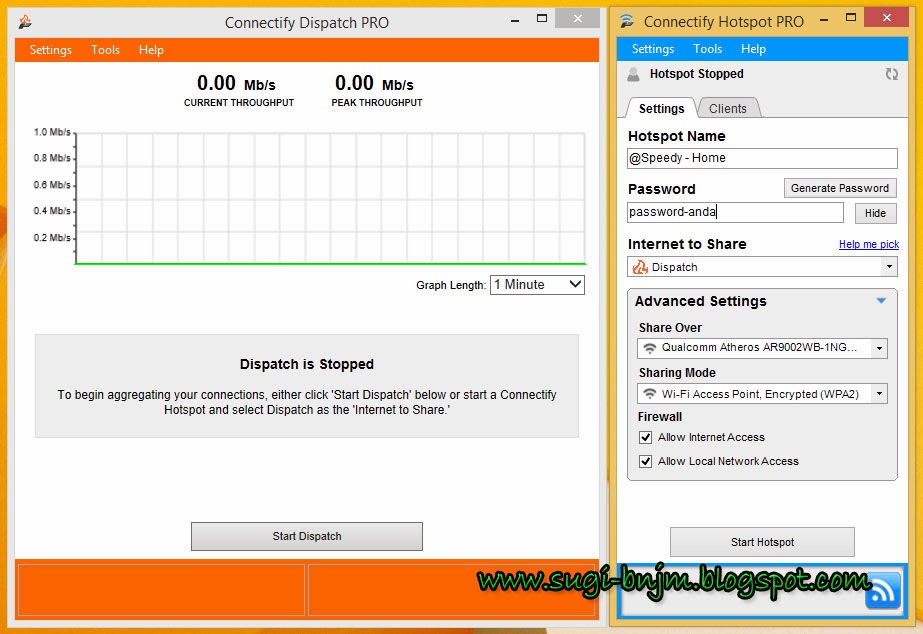
Task: Click the Wi-Fi icon in Share Over field
Action: (x=649, y=348)
